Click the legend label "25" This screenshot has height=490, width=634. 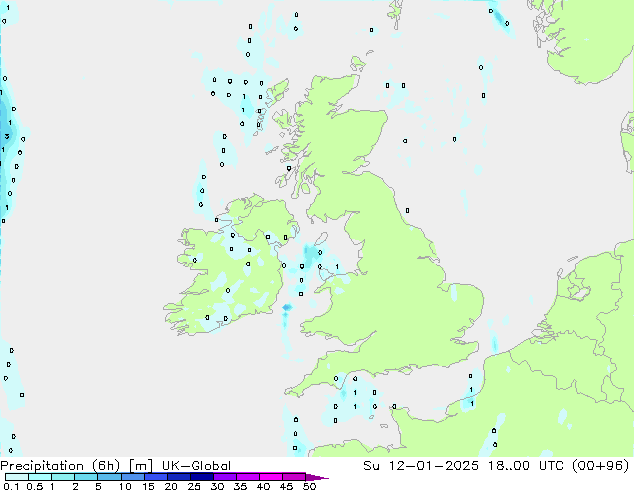(x=194, y=486)
